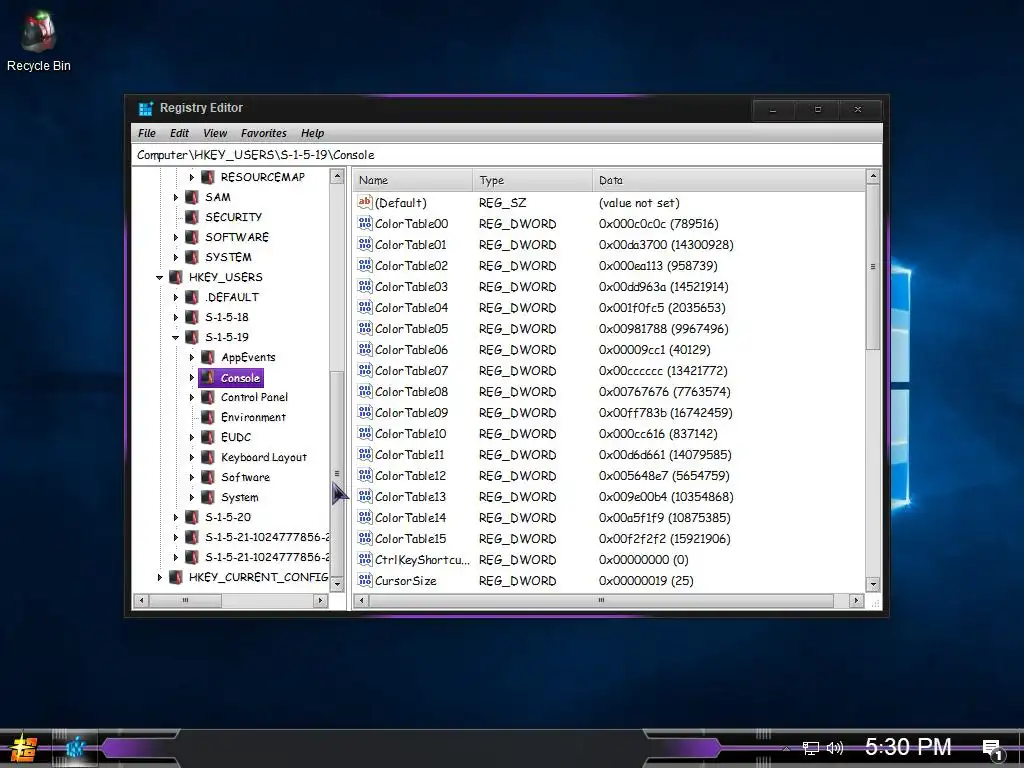The image size is (1024, 768).
Task: Click data 0x00da3700 (14300928)
Action: pyautogui.click(x=666, y=245)
